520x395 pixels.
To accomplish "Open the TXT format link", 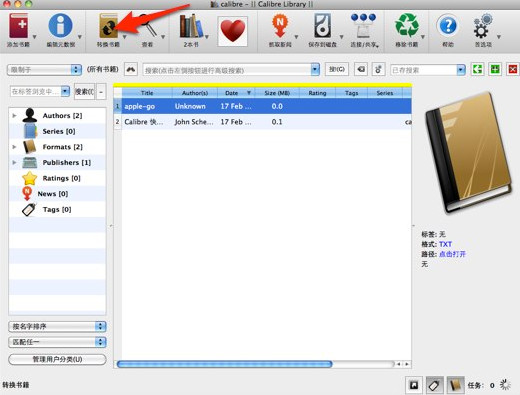I will coord(445,244).
